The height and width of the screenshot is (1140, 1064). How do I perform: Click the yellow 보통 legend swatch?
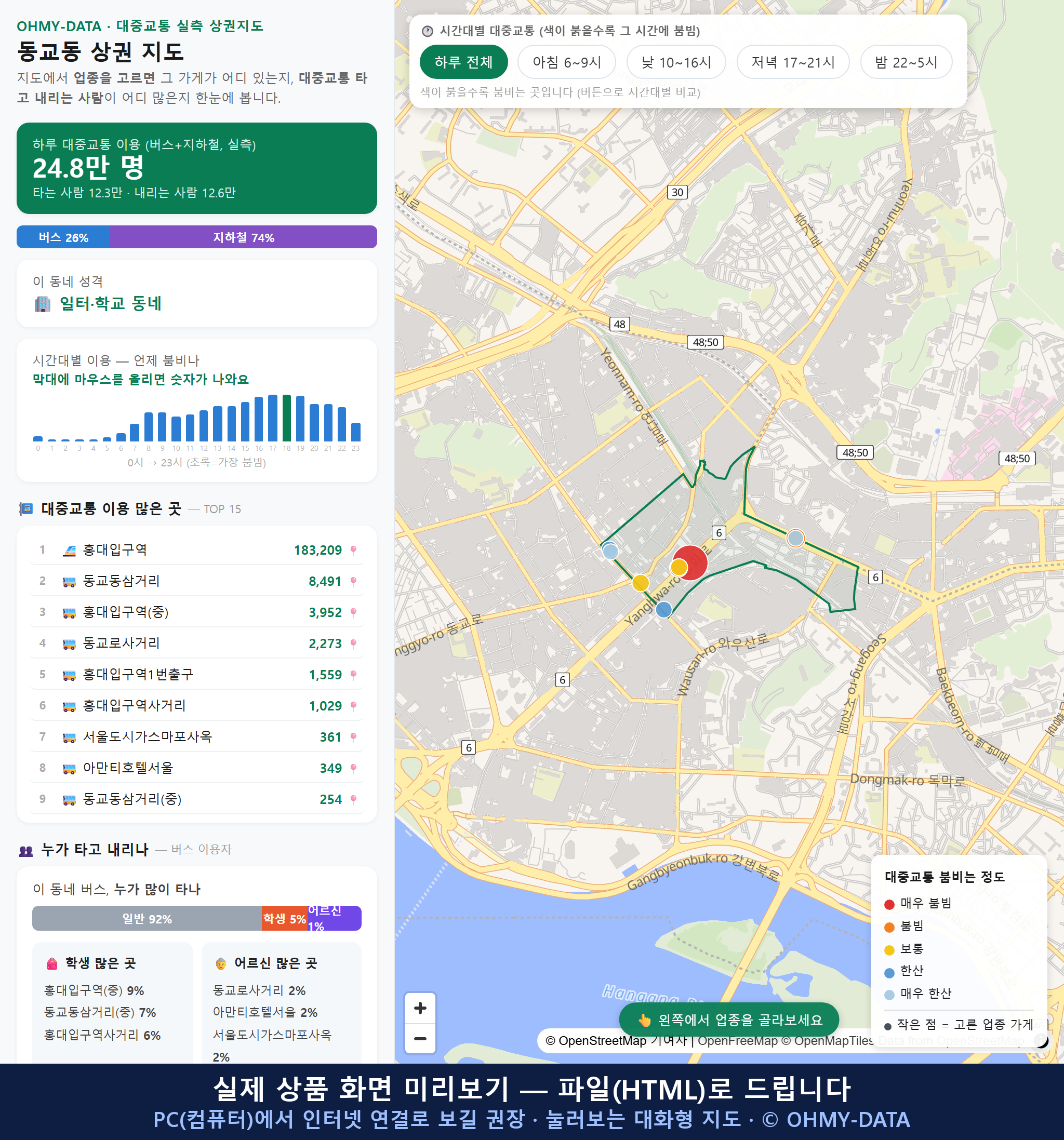point(889,950)
